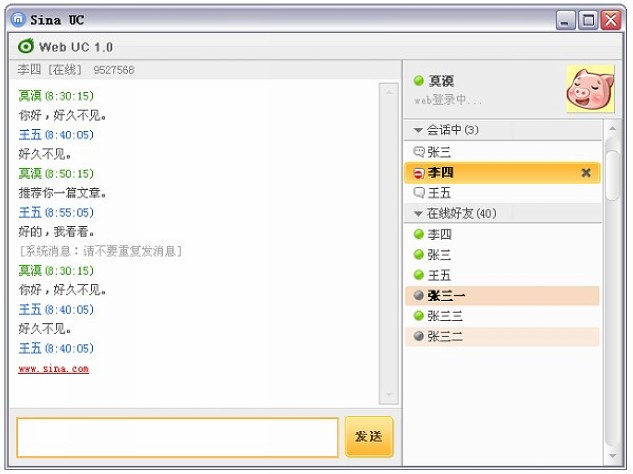Select online friend 张三 in 在线好友
Viewport: 633px width, 474px height.
(x=503, y=255)
